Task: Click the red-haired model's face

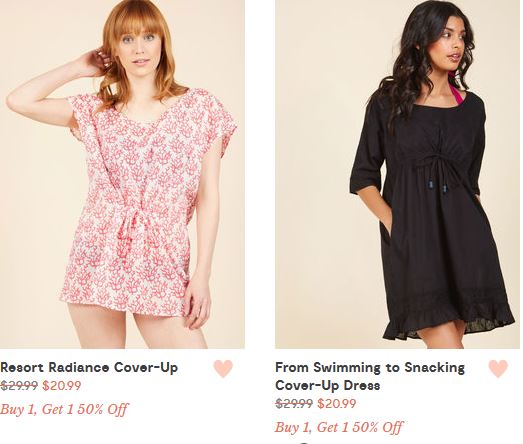Action: [140, 50]
